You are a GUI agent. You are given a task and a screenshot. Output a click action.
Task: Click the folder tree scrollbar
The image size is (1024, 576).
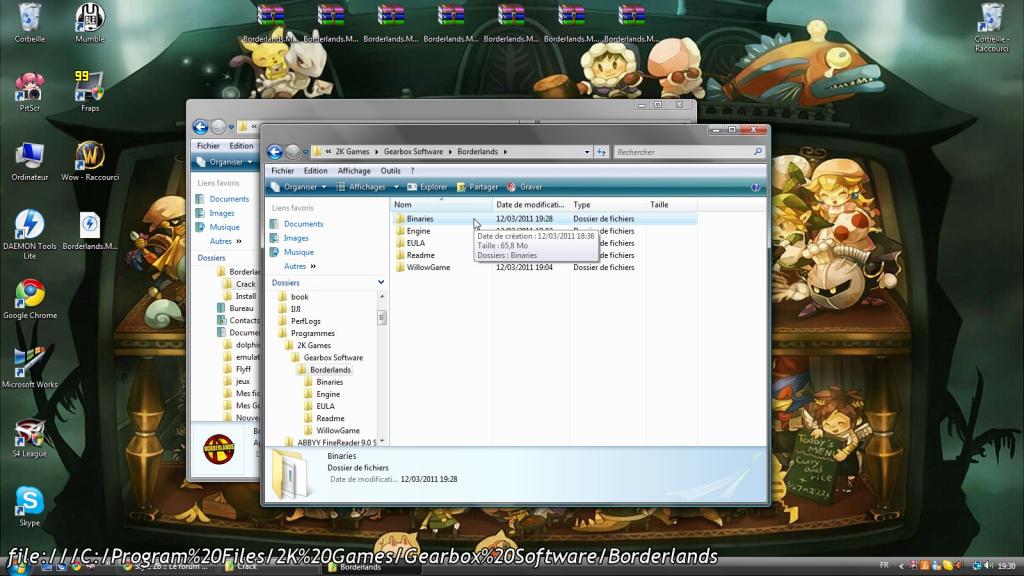pyautogui.click(x=382, y=317)
